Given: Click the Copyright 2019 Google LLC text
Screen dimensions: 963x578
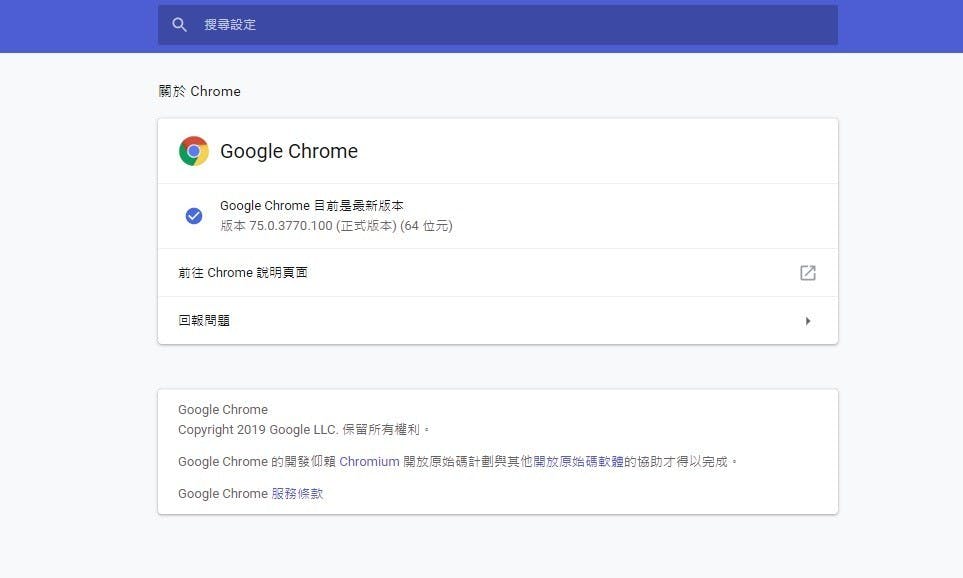Looking at the screenshot, I should pyautogui.click(x=258, y=430).
